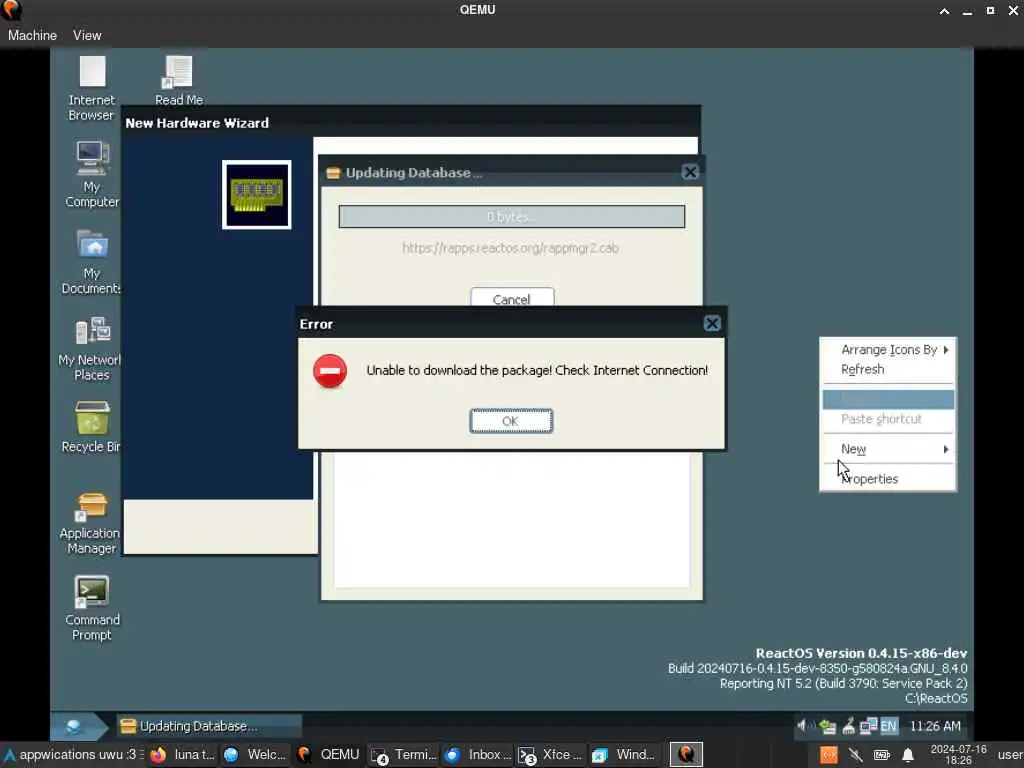The height and width of the screenshot is (768, 1024).
Task: Select the Command Prompt desktop icon
Action: 91,608
